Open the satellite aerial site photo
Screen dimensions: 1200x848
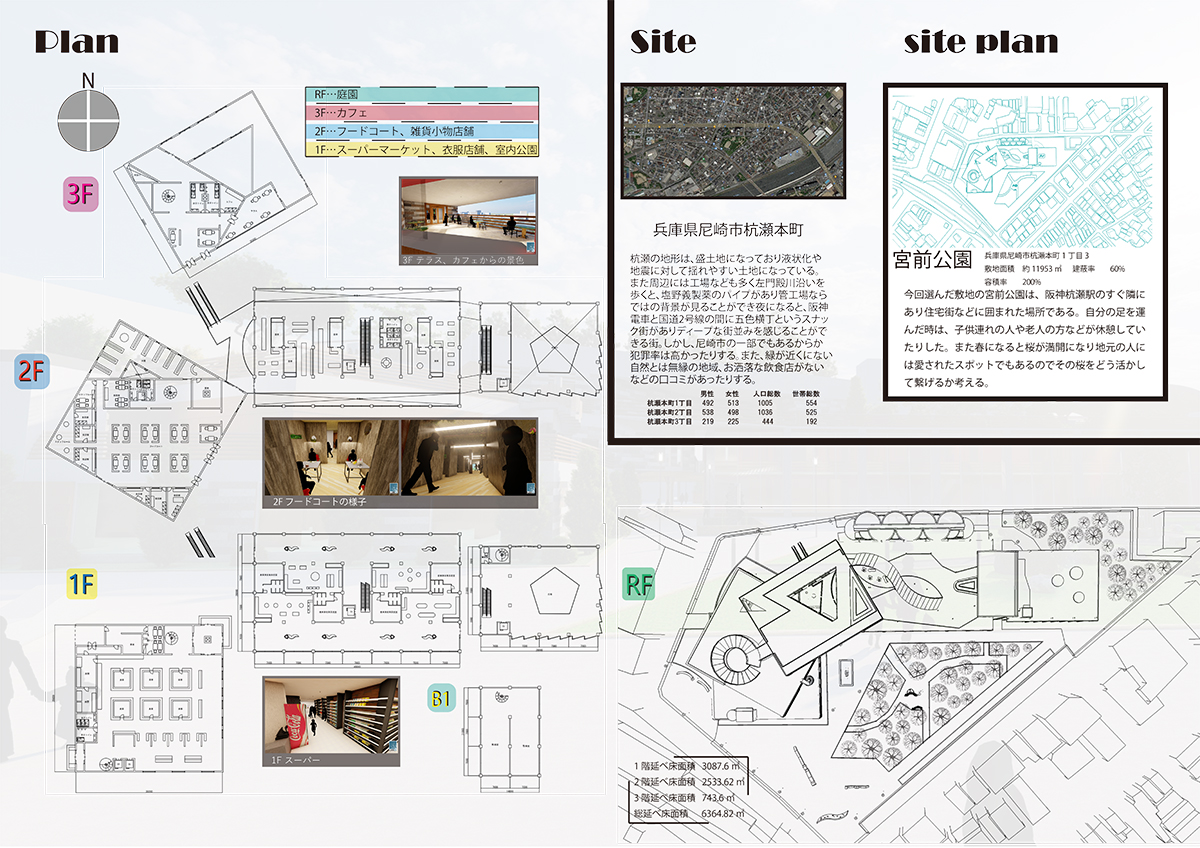733,140
